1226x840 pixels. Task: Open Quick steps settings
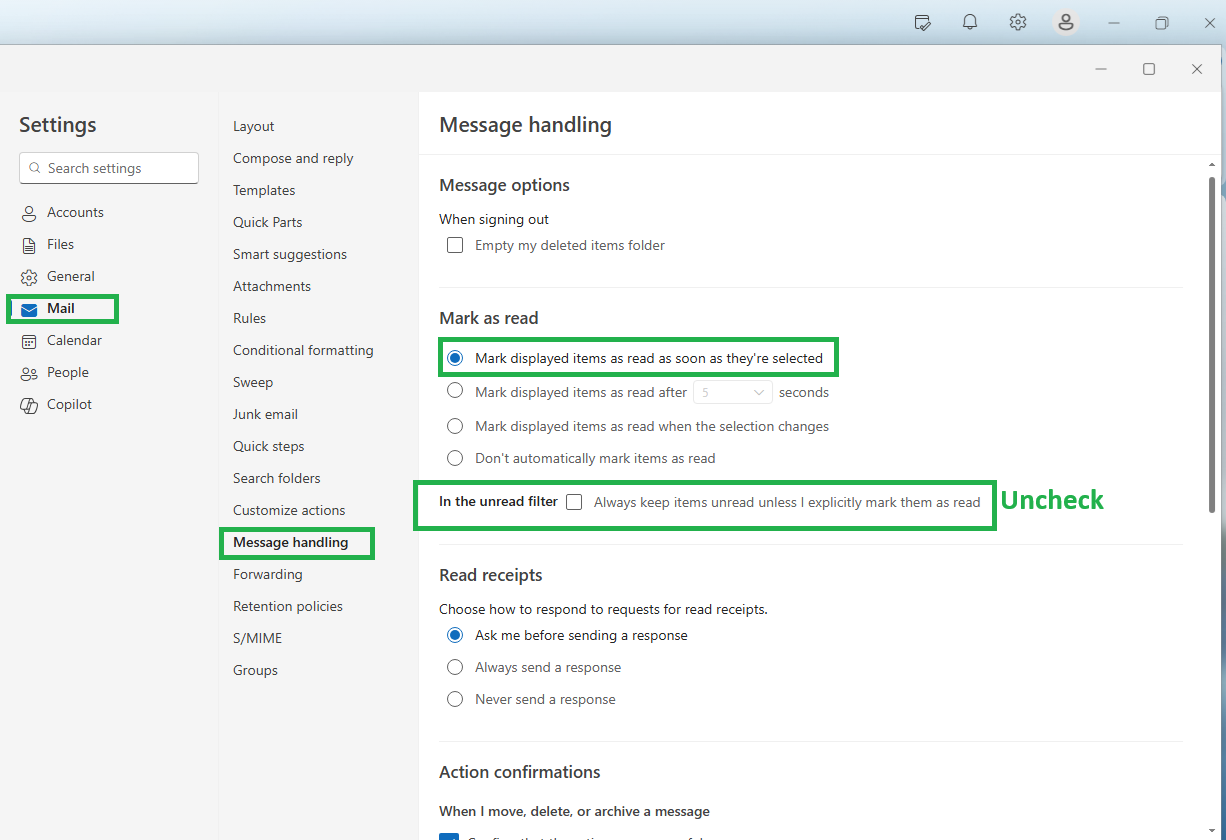[x=268, y=446]
